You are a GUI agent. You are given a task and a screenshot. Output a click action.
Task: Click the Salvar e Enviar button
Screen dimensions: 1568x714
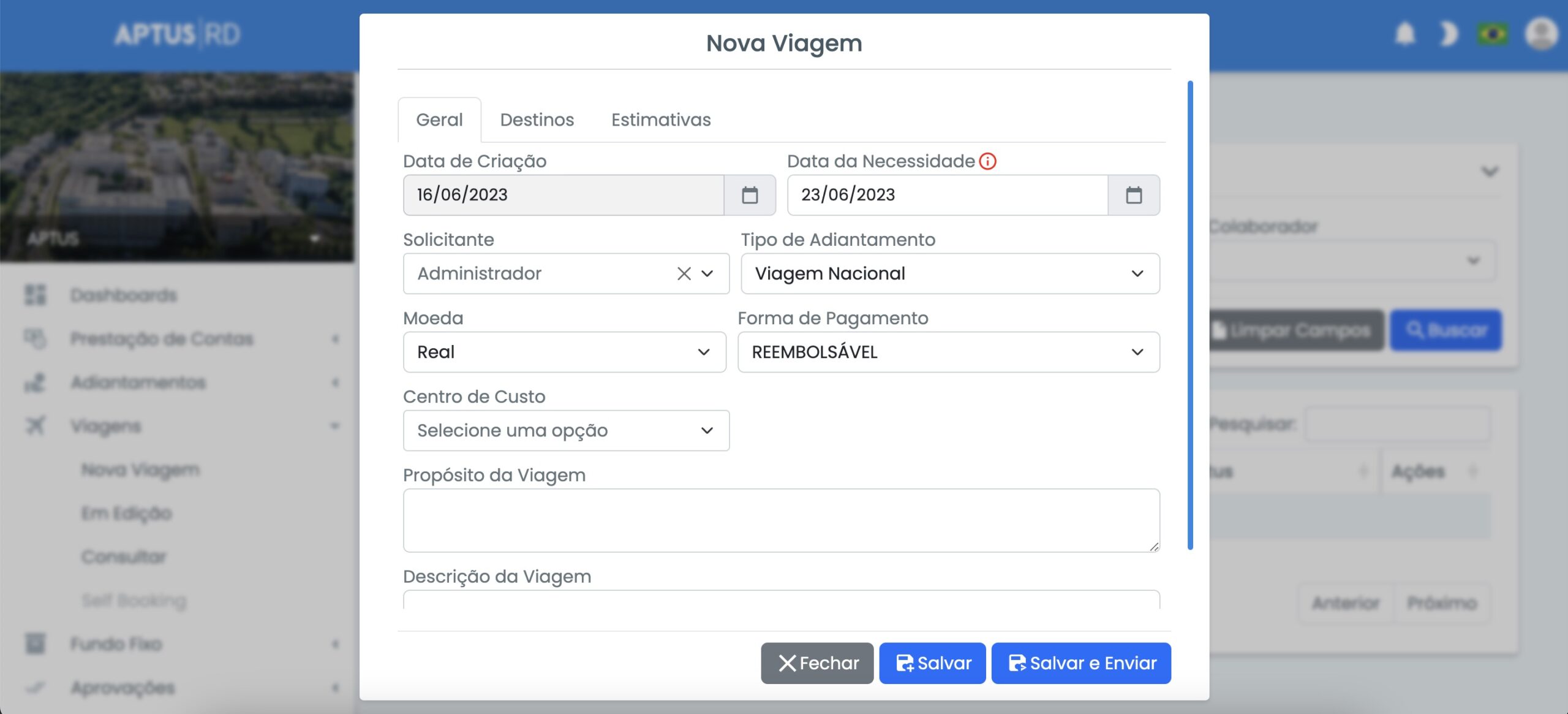pos(1081,663)
